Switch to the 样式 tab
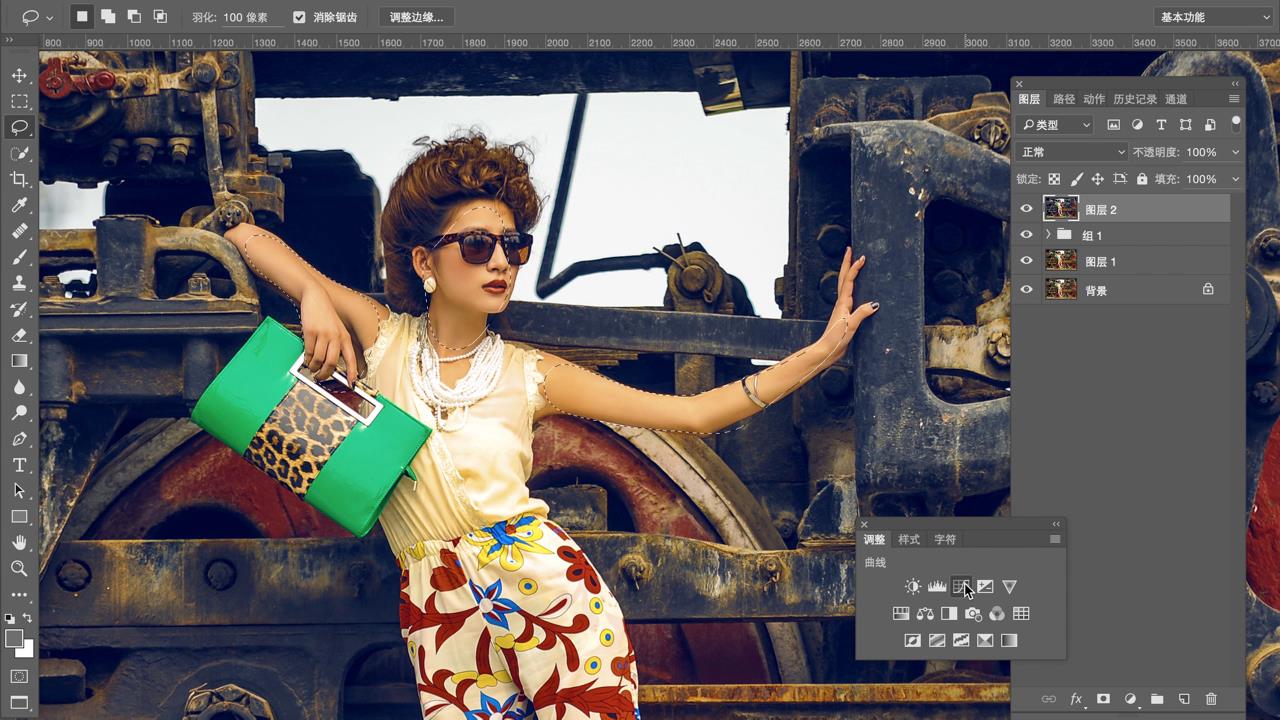1280x720 pixels. [909, 539]
